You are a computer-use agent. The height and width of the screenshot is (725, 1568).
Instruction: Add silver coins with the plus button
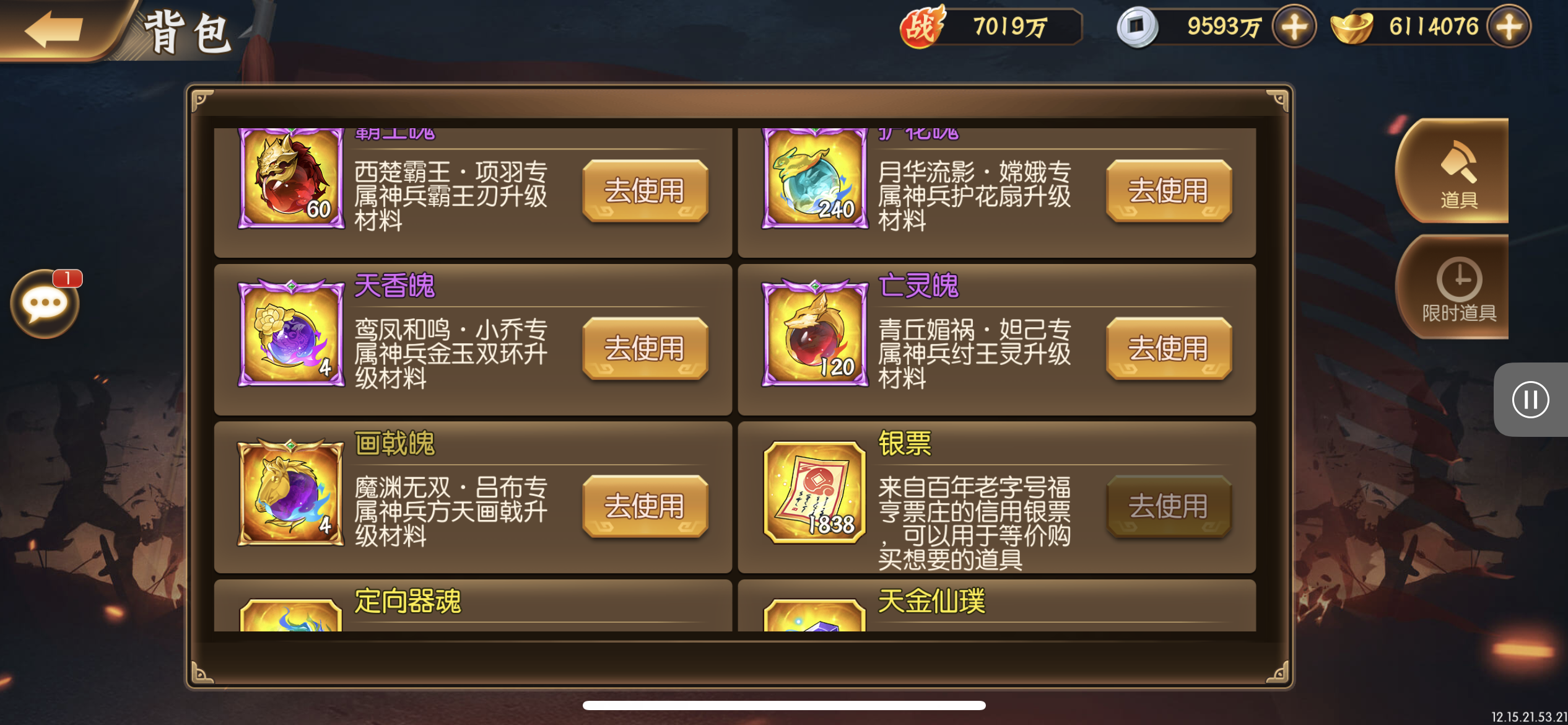pyautogui.click(x=1294, y=27)
